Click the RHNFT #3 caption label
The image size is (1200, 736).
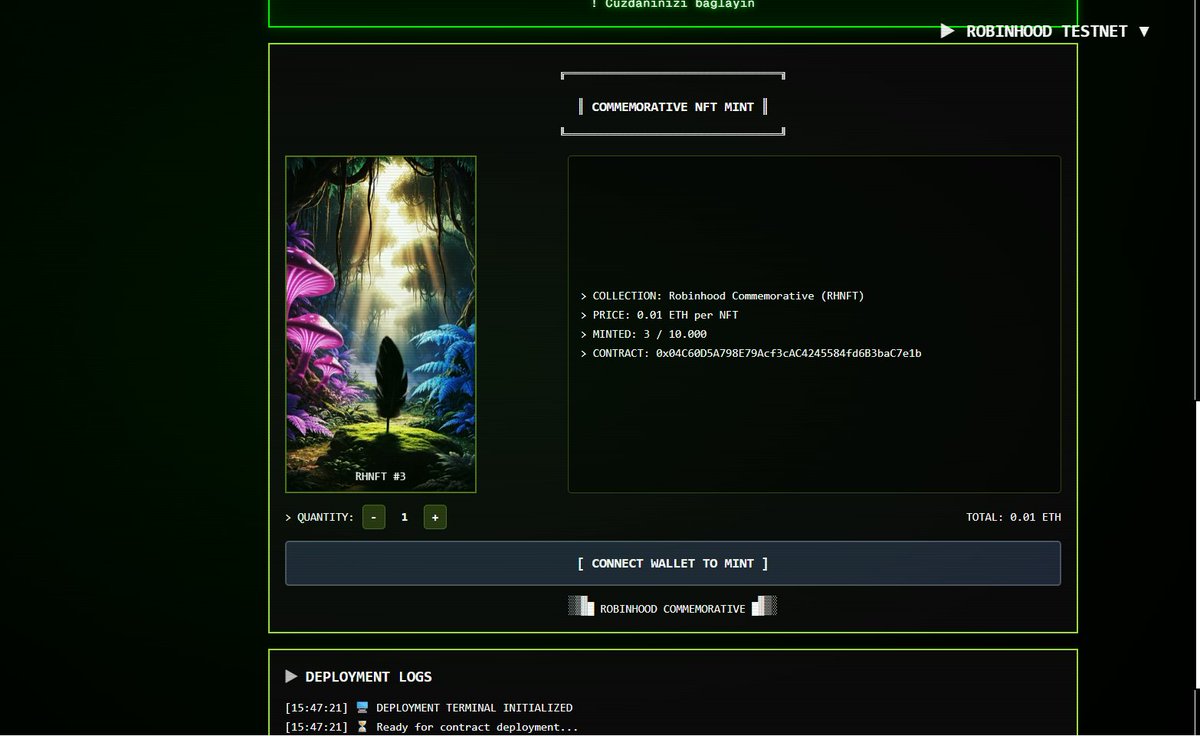381,477
